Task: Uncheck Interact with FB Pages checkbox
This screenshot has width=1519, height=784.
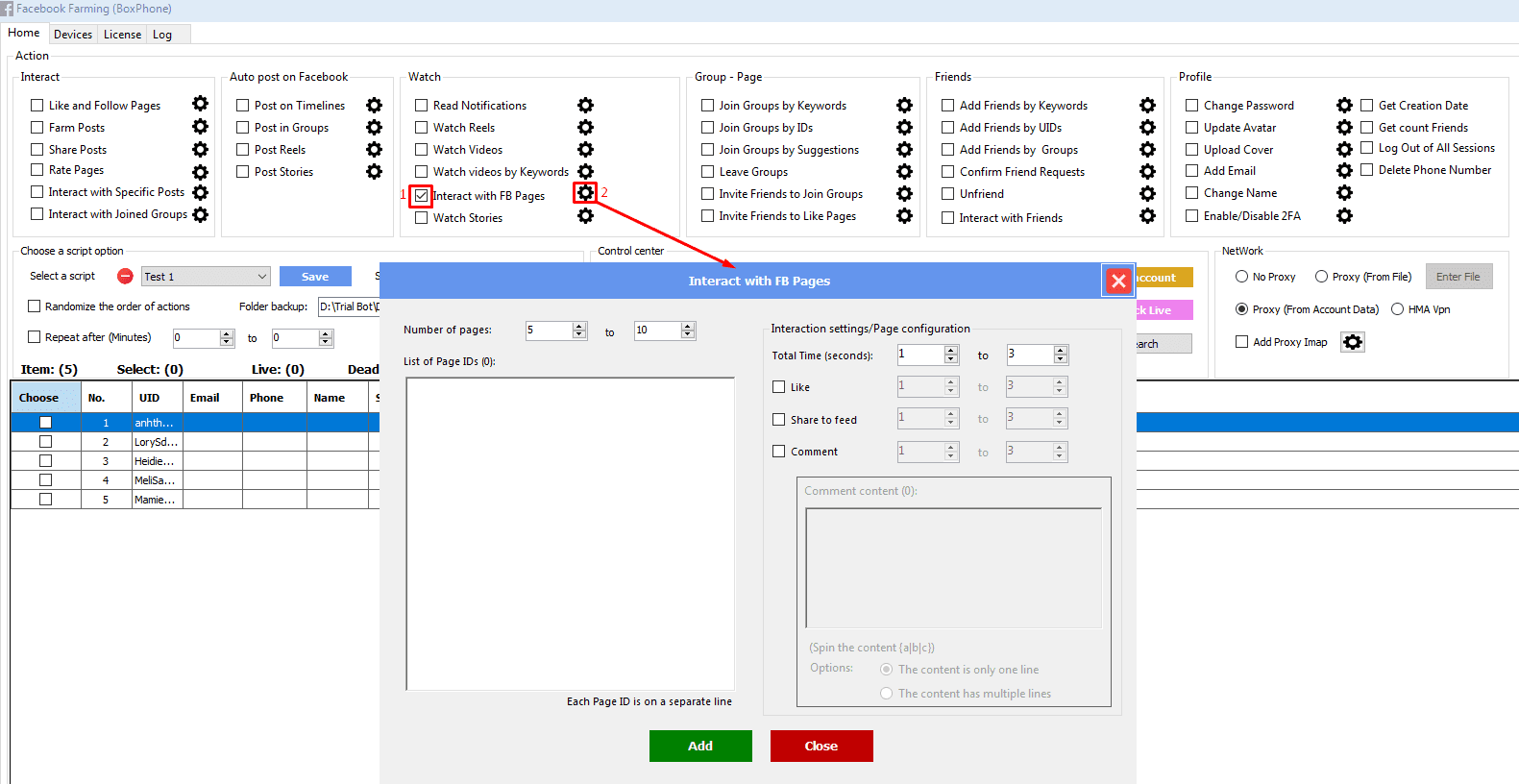Action: [421, 195]
